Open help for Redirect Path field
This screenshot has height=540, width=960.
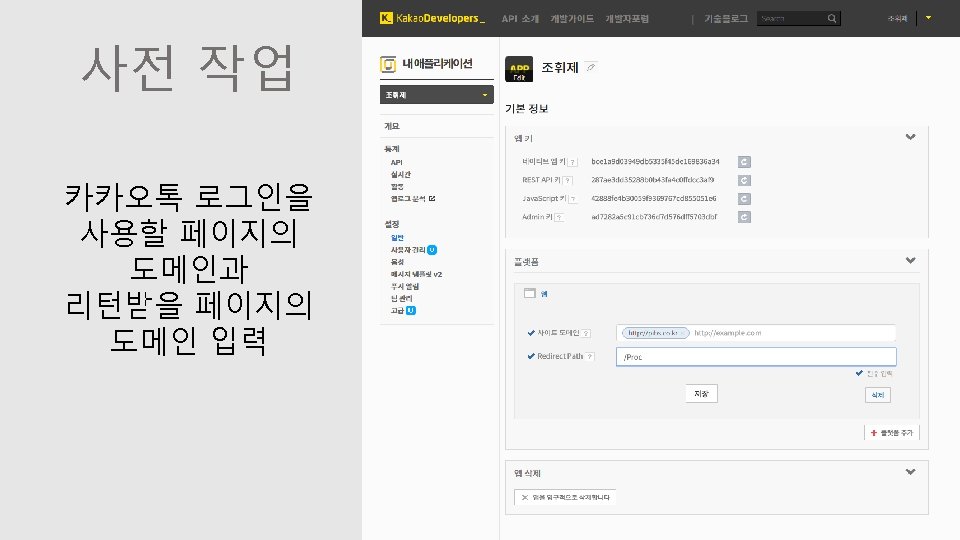click(590, 356)
